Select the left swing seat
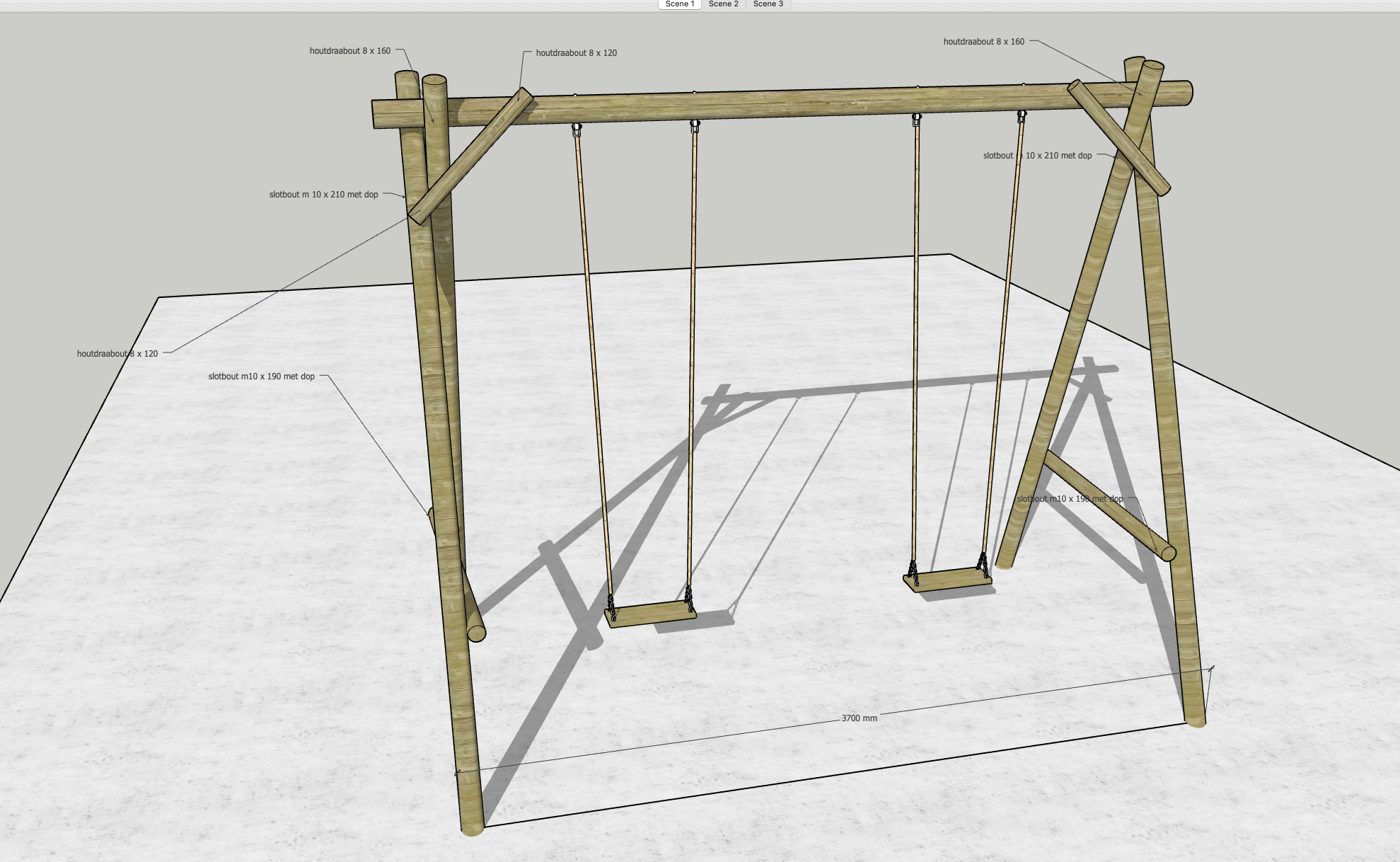Image resolution: width=1400 pixels, height=862 pixels. click(x=652, y=614)
